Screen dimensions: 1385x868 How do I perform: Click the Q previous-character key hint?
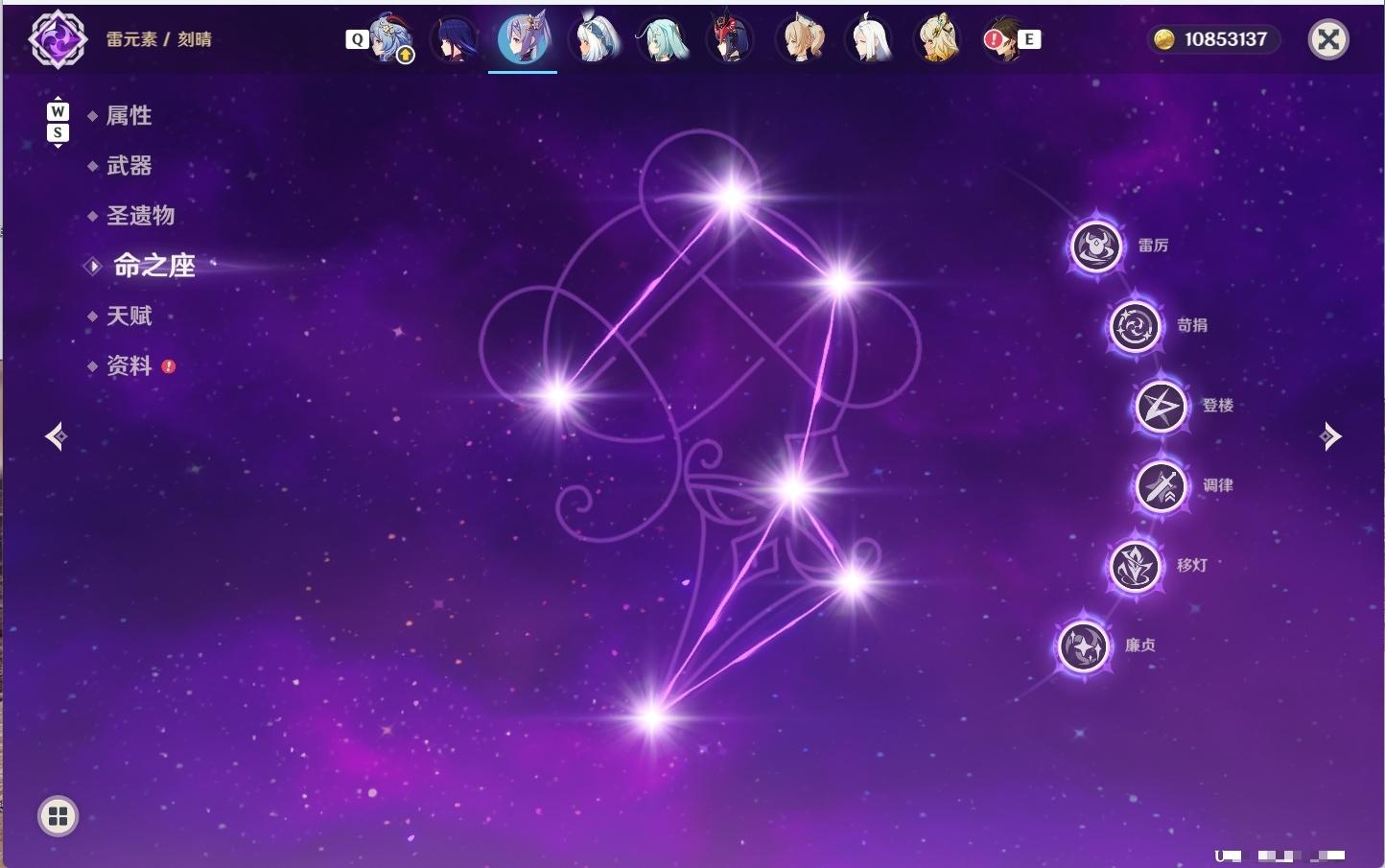[x=357, y=39]
